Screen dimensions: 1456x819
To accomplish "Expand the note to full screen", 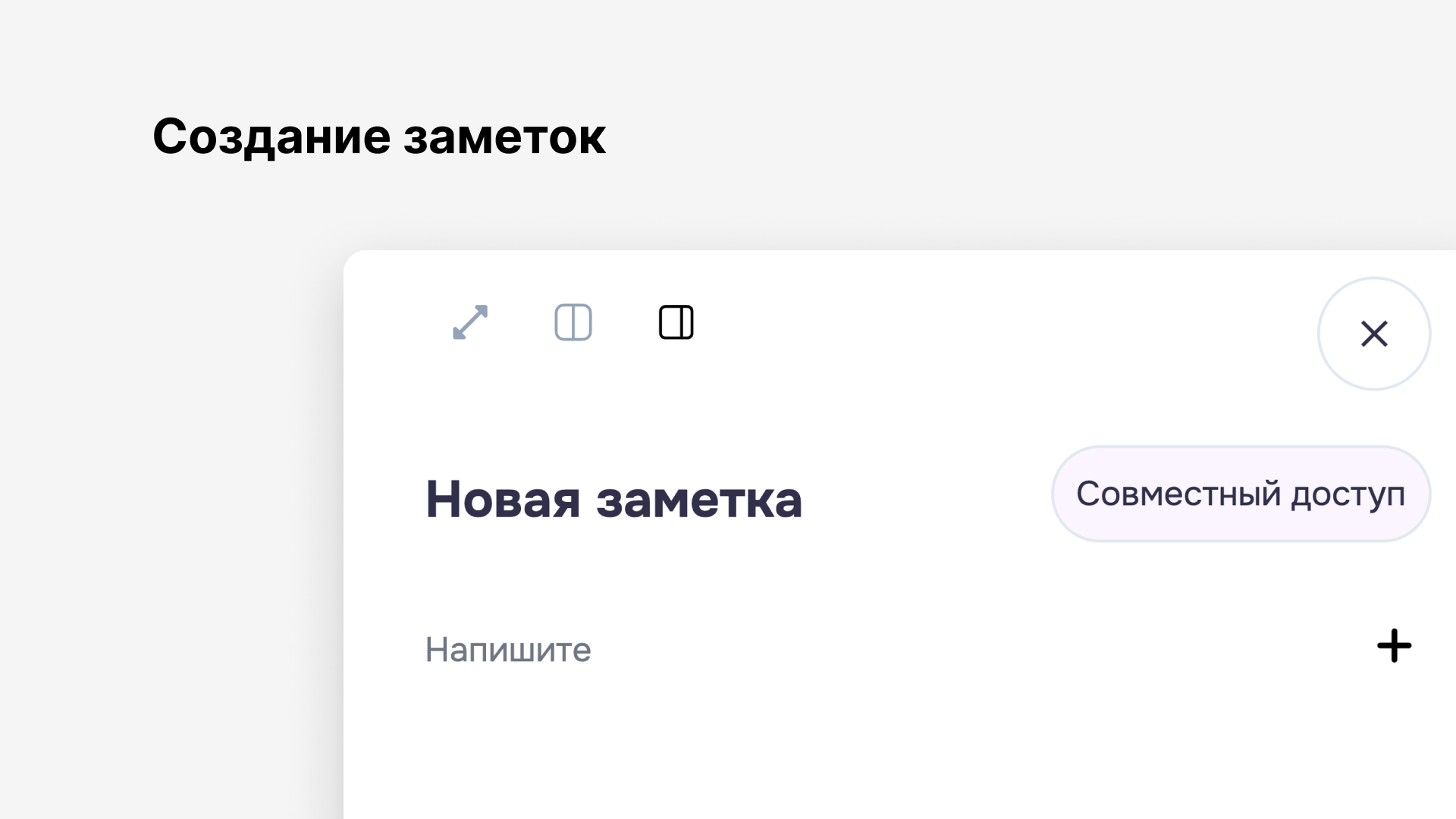I will pos(470,322).
